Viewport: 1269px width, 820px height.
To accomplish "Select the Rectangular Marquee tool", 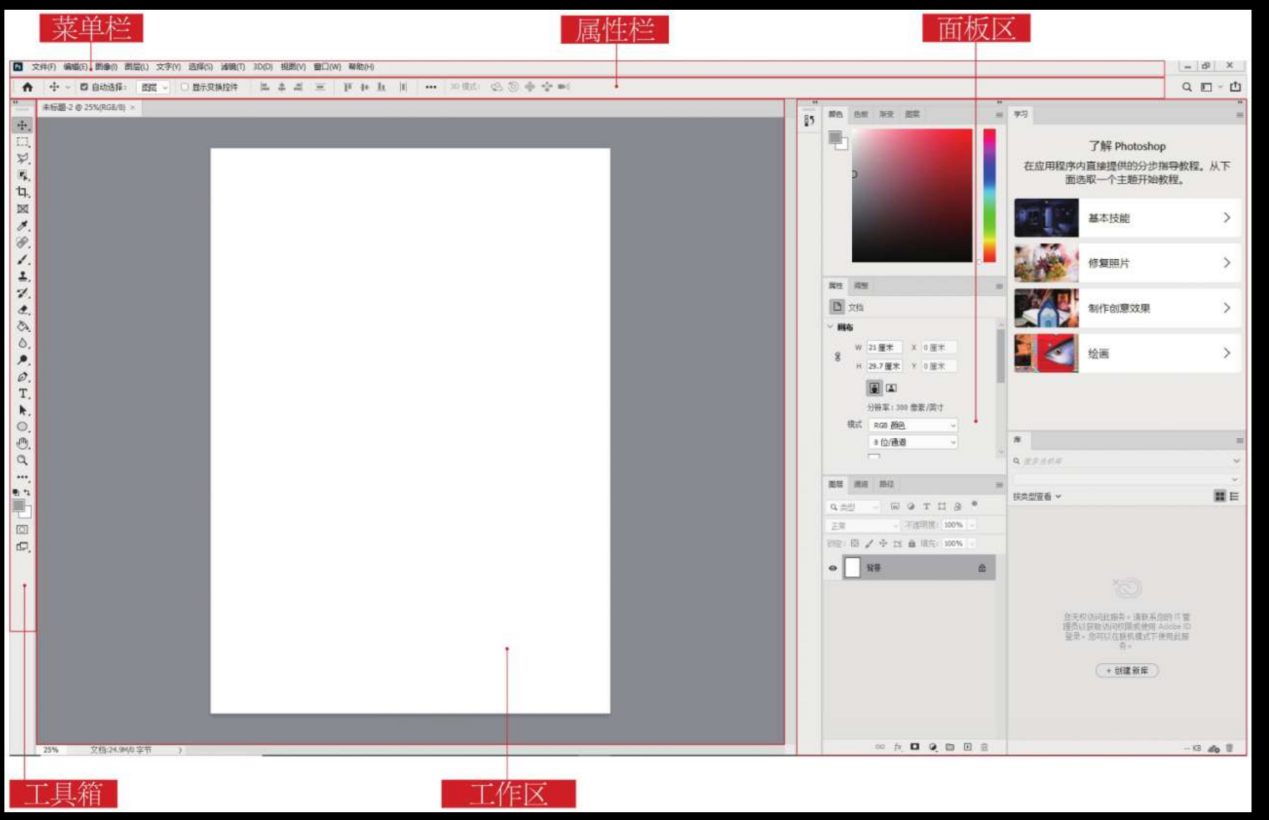I will coord(22,142).
